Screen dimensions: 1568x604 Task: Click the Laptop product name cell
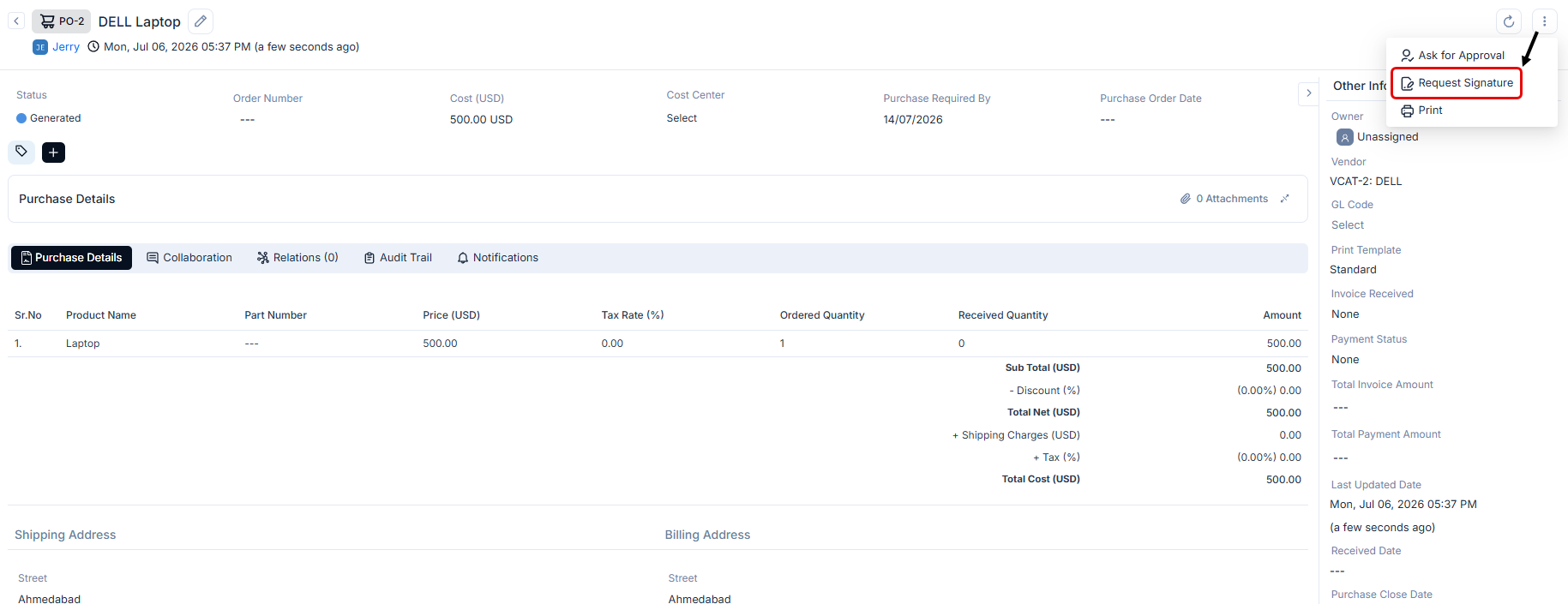pos(83,344)
